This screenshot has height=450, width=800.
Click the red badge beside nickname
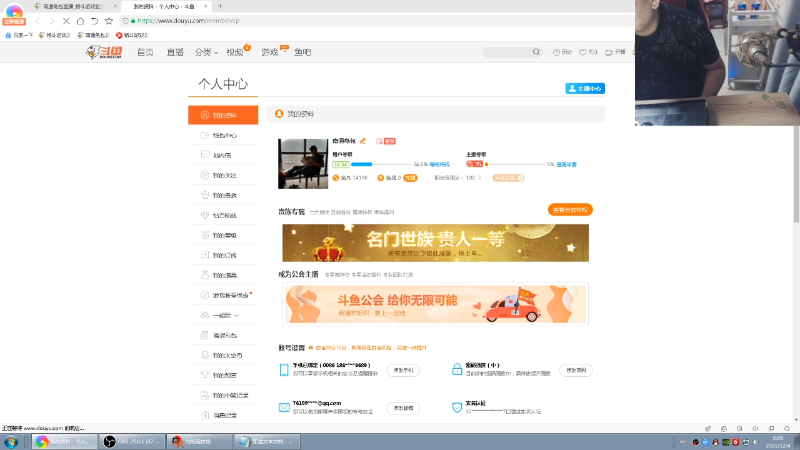pos(386,141)
